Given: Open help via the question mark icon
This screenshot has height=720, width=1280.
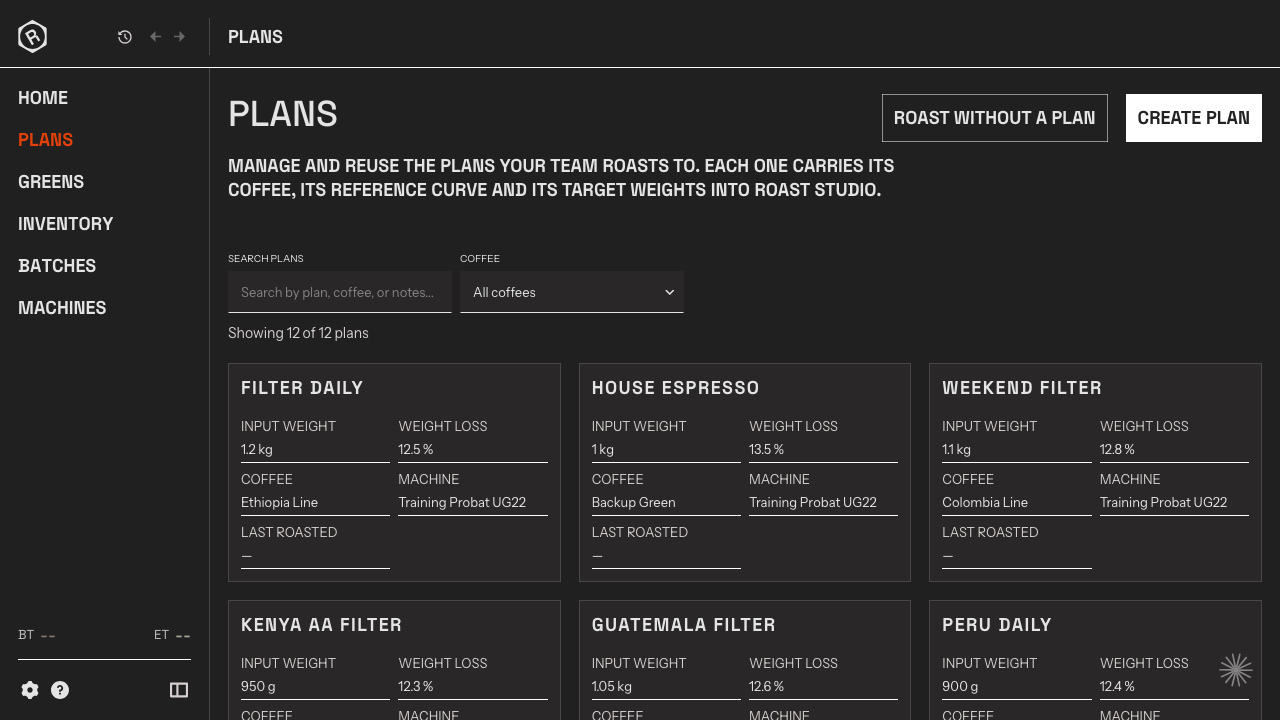Looking at the screenshot, I should (60, 690).
